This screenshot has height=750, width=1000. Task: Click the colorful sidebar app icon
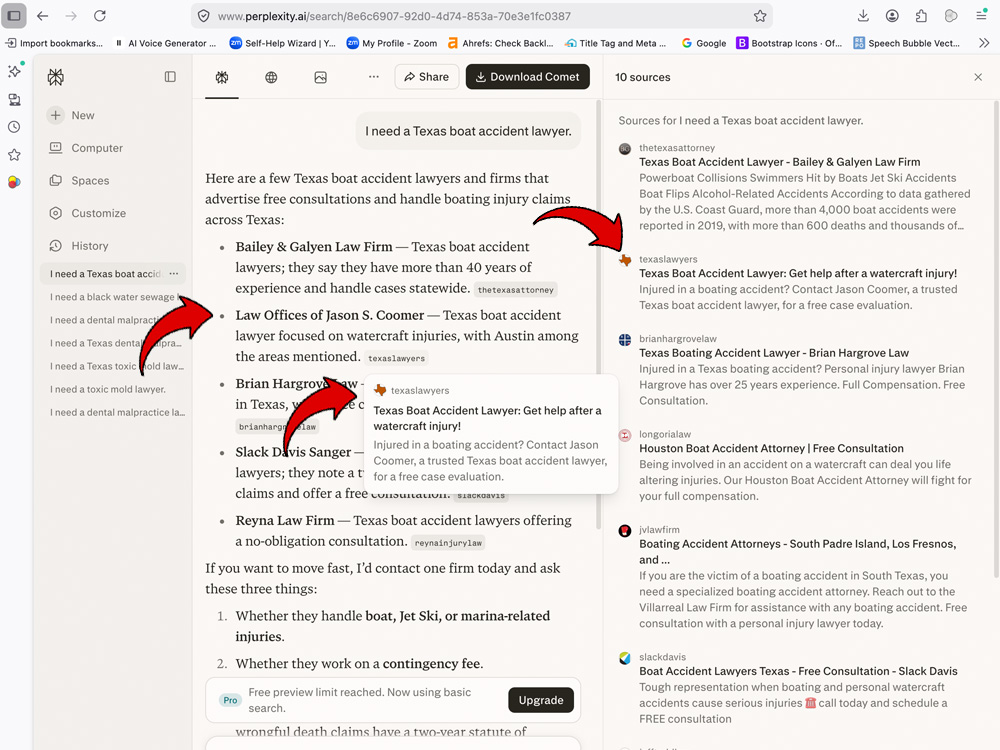15,182
